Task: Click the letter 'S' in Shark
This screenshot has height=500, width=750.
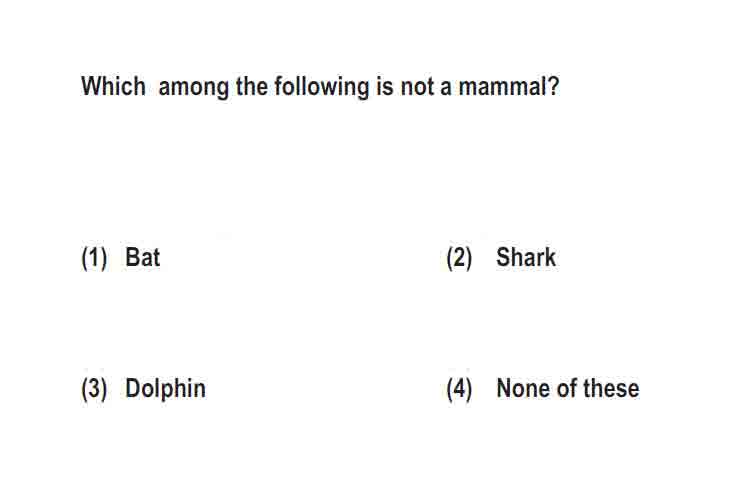Action: (503, 257)
